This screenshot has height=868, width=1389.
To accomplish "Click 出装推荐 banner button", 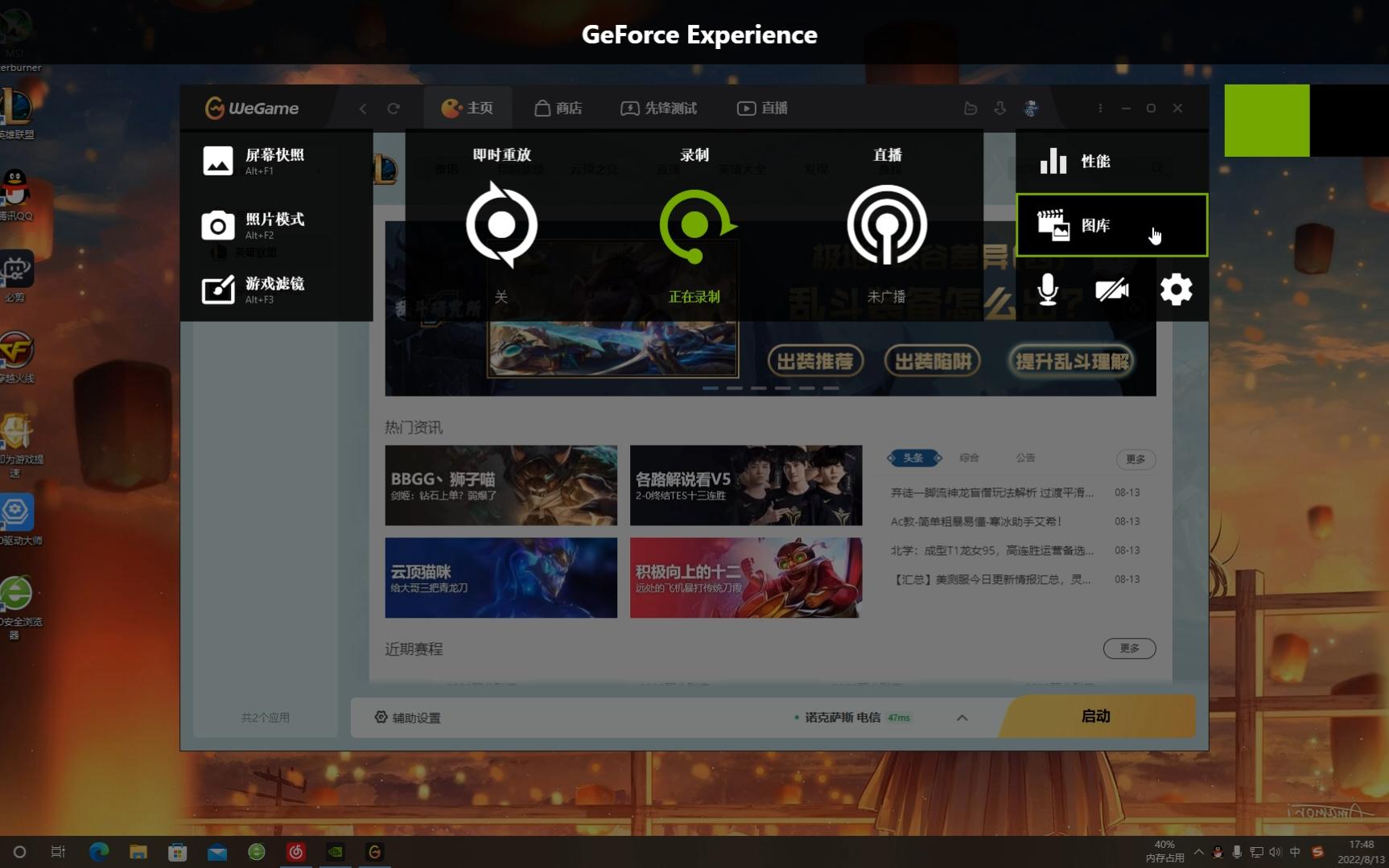I will coord(815,360).
